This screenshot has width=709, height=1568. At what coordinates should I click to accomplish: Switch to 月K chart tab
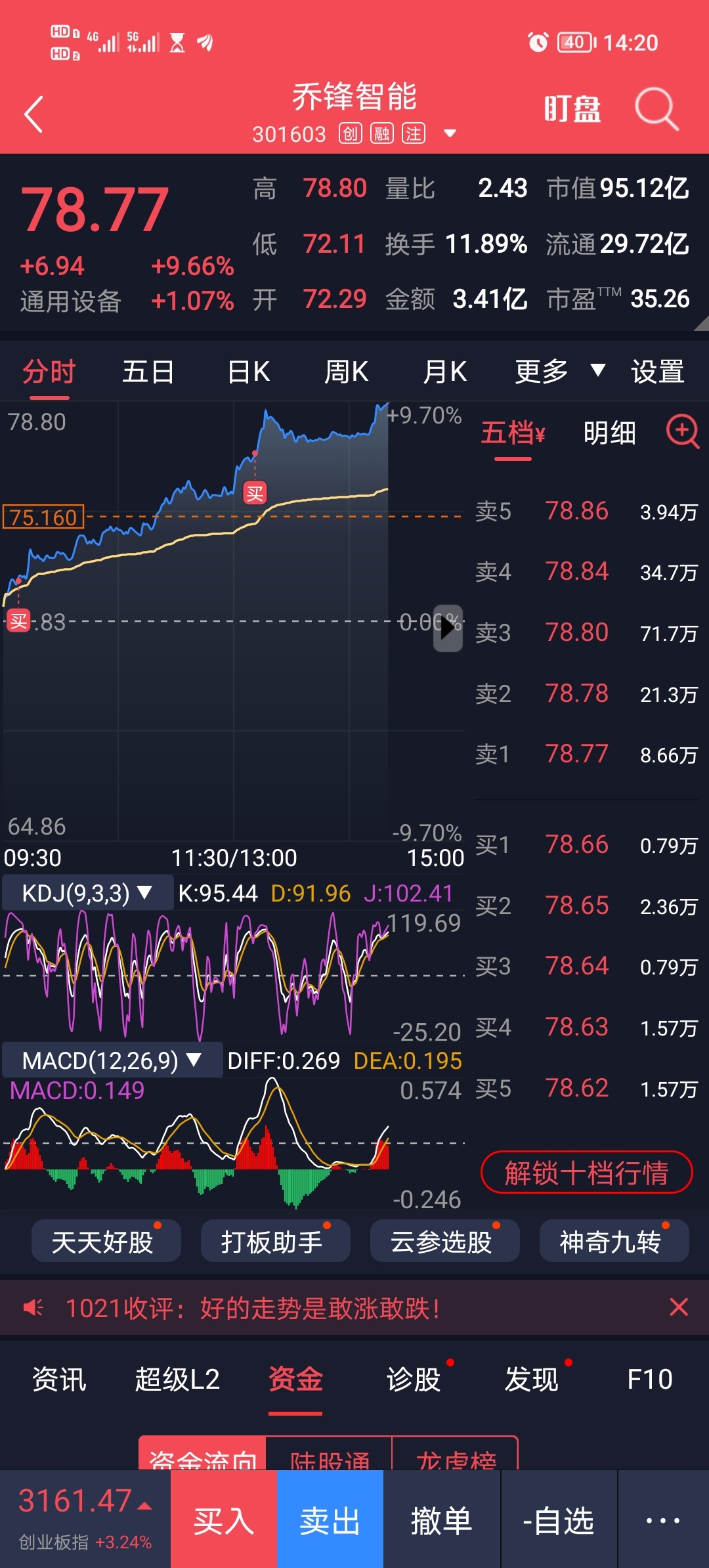click(445, 372)
